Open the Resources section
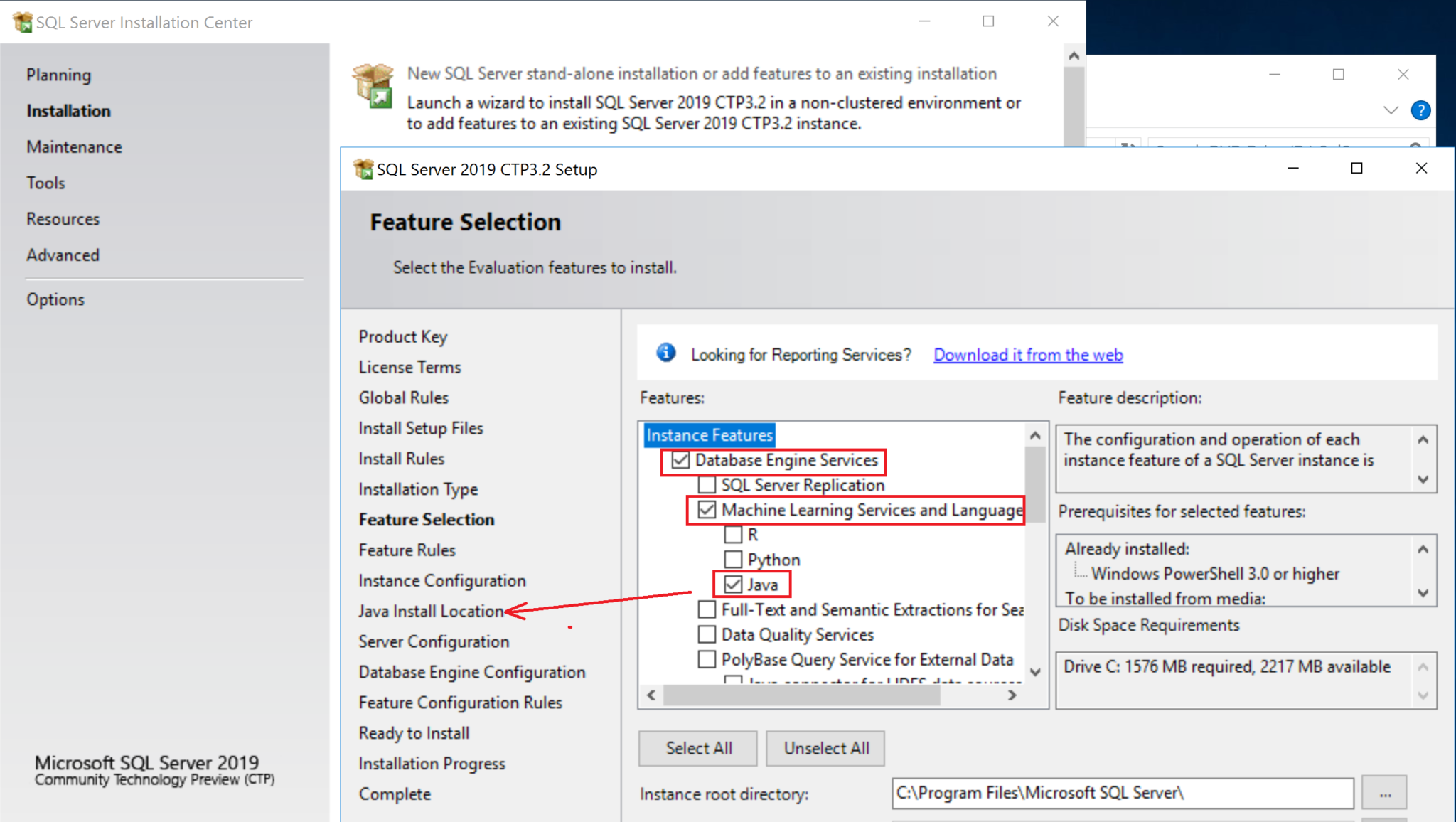 [x=63, y=219]
